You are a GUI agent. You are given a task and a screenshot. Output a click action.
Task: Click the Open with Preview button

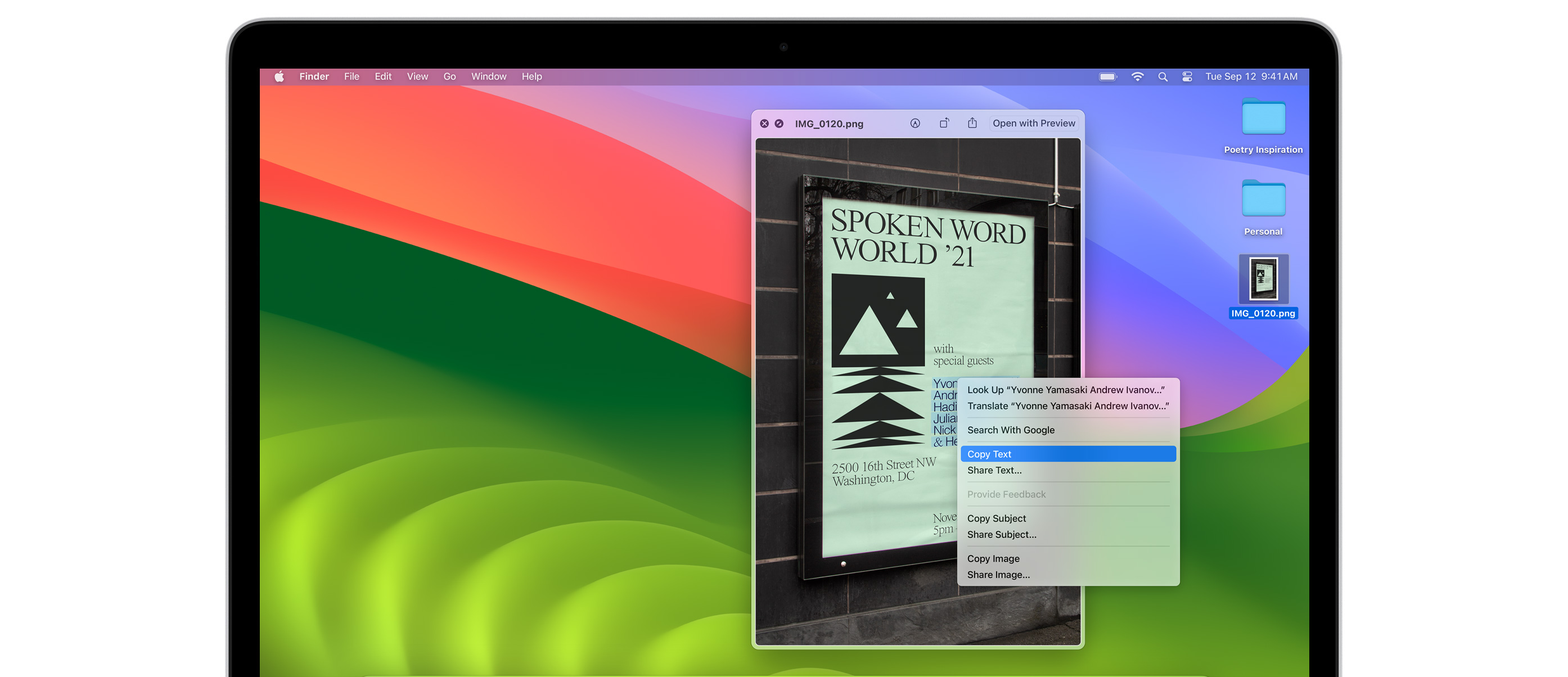coord(1034,124)
